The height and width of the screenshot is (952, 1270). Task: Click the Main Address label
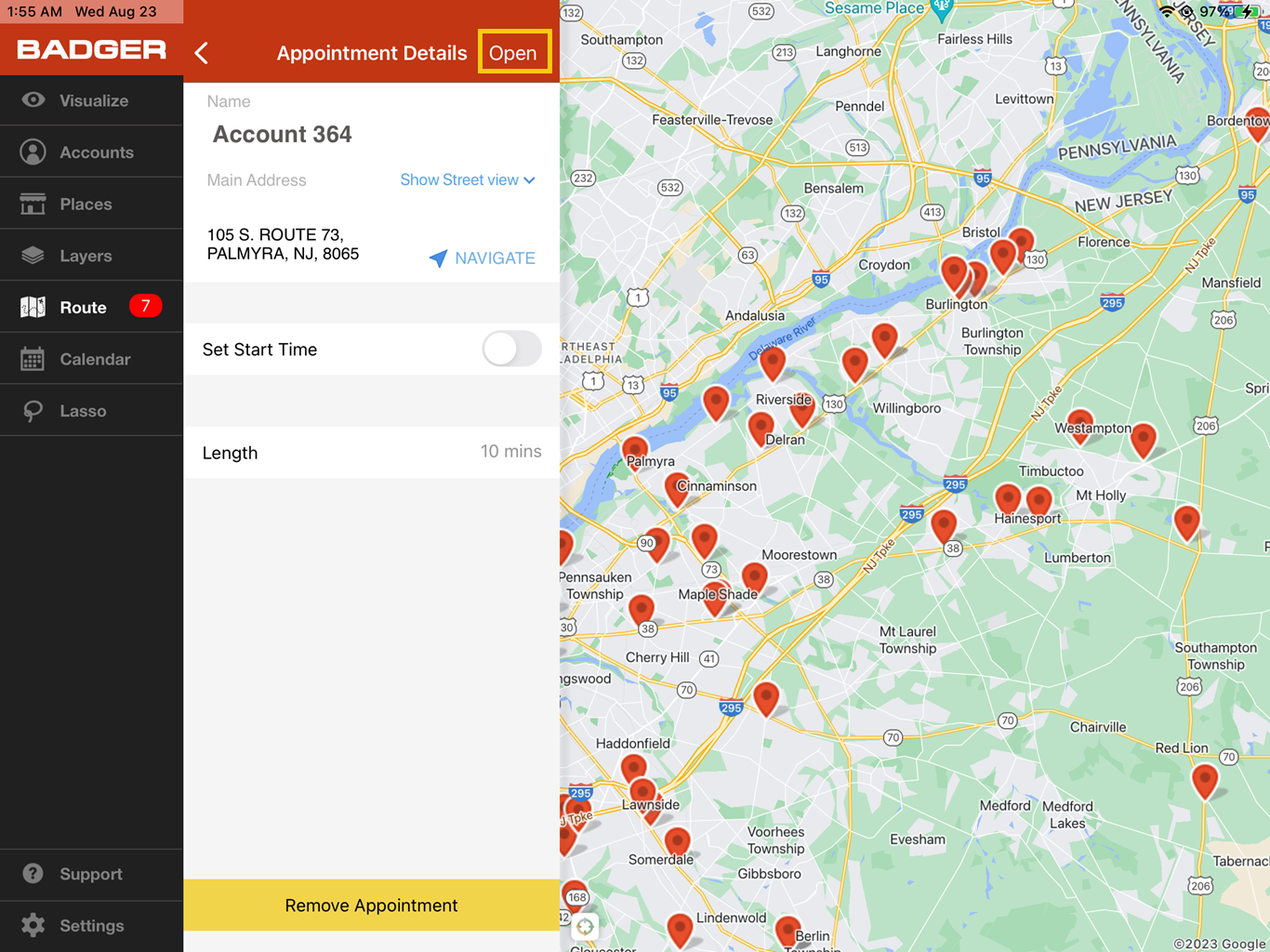(257, 180)
